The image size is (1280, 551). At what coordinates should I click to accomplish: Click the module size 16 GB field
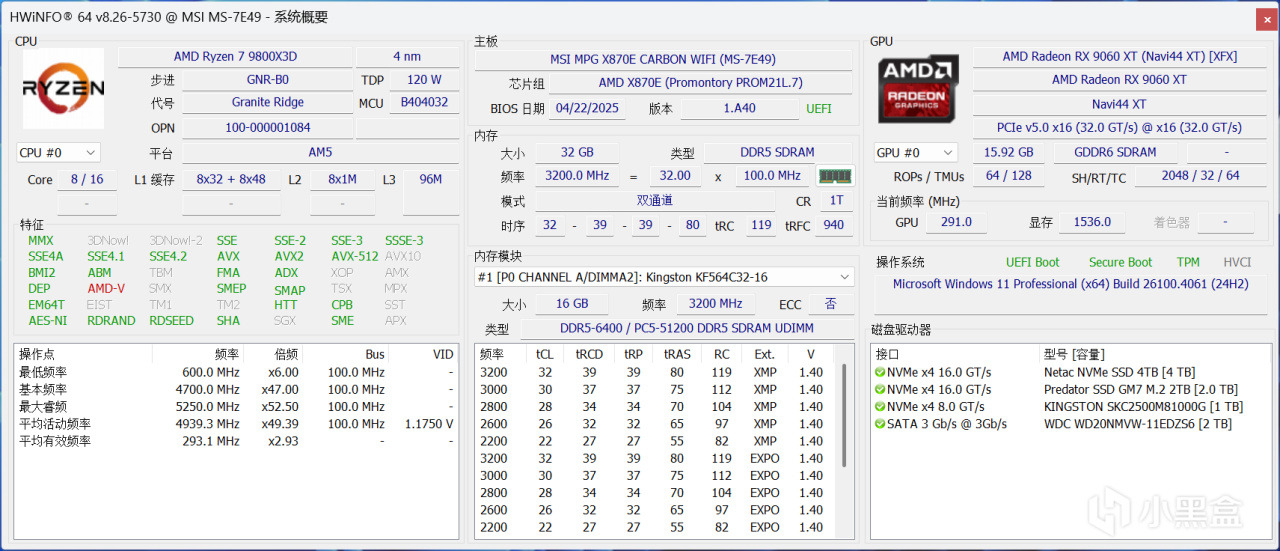pyautogui.click(x=573, y=304)
